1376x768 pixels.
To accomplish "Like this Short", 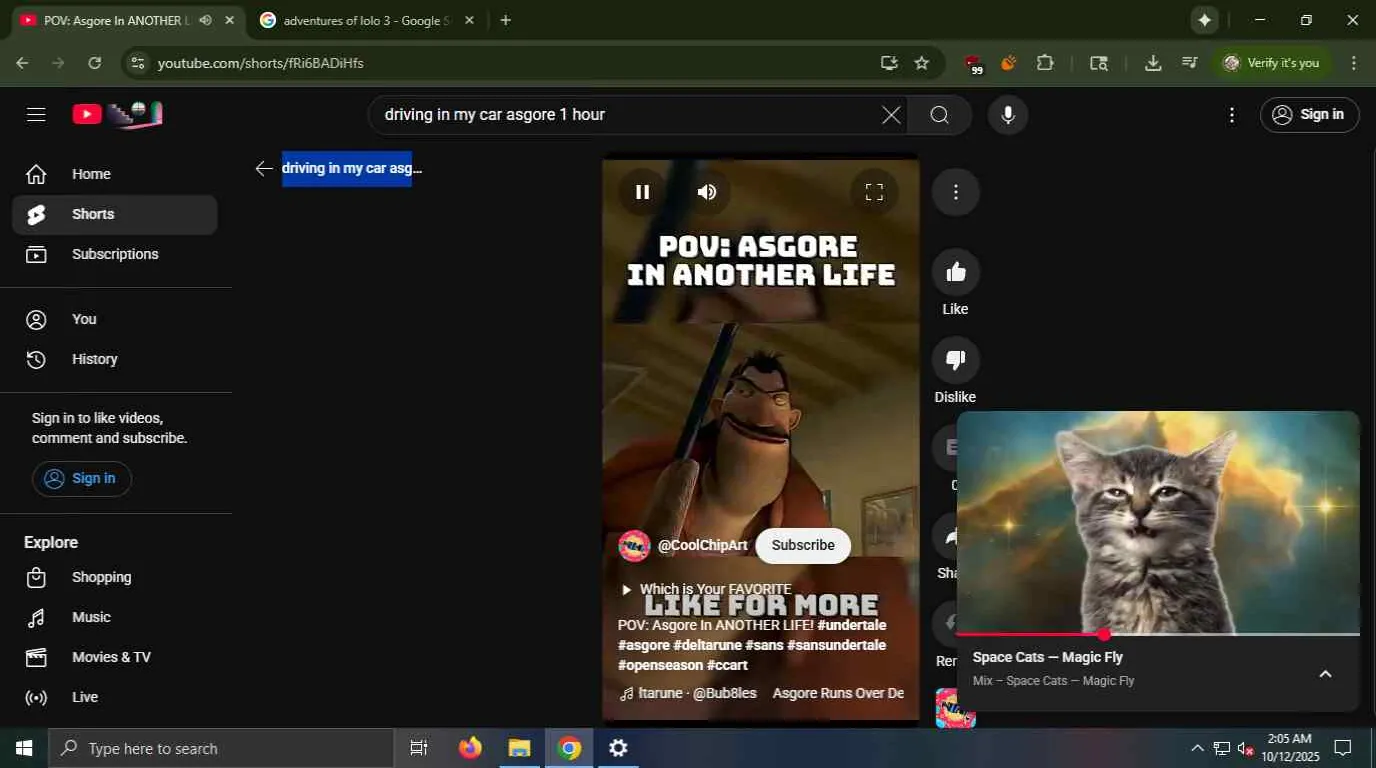I will pos(956,272).
